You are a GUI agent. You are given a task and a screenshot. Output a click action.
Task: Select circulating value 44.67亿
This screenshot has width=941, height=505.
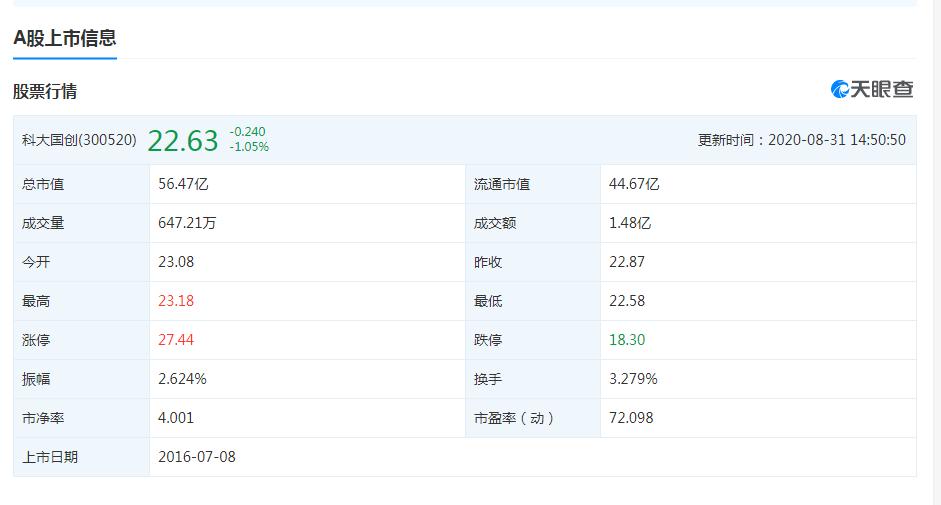[634, 184]
